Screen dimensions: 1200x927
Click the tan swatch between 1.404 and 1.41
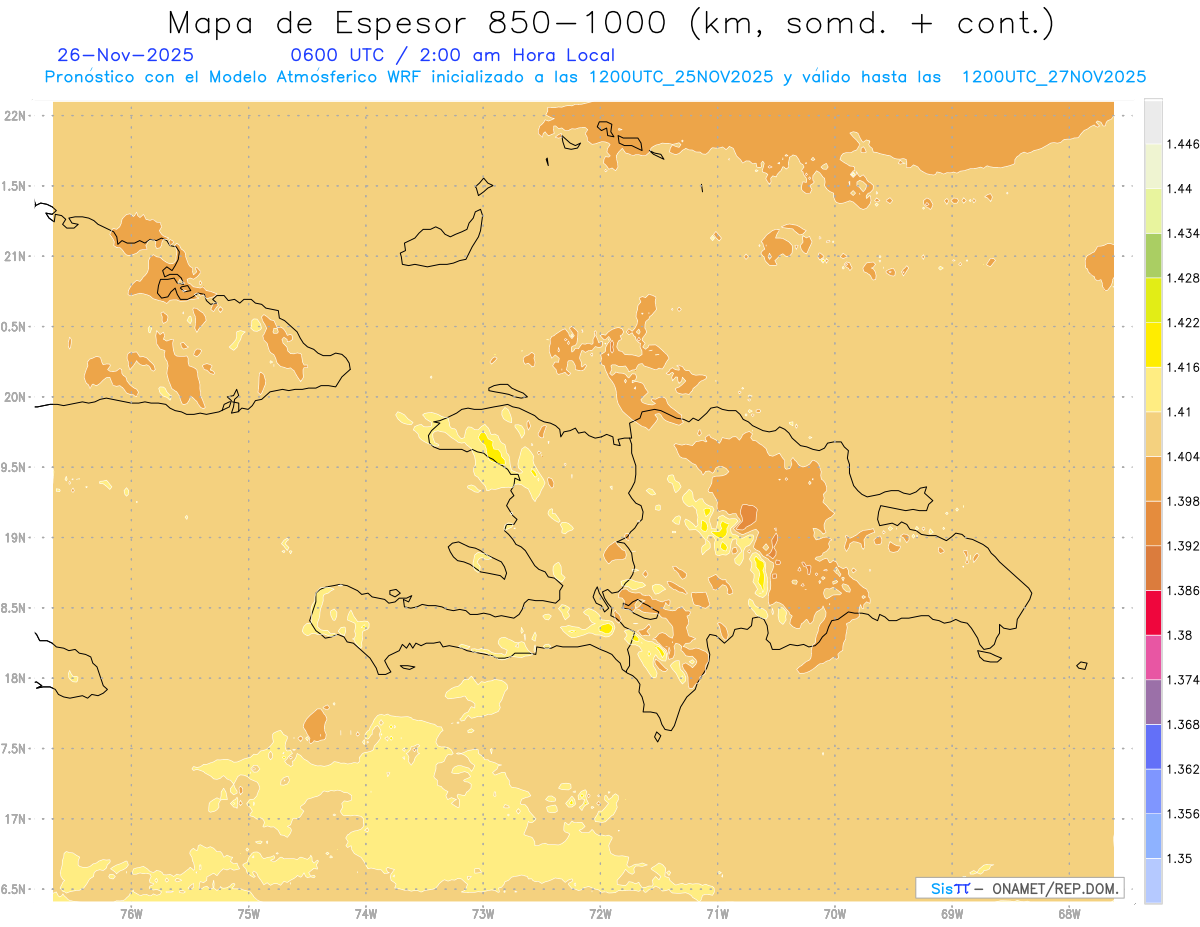click(1153, 434)
